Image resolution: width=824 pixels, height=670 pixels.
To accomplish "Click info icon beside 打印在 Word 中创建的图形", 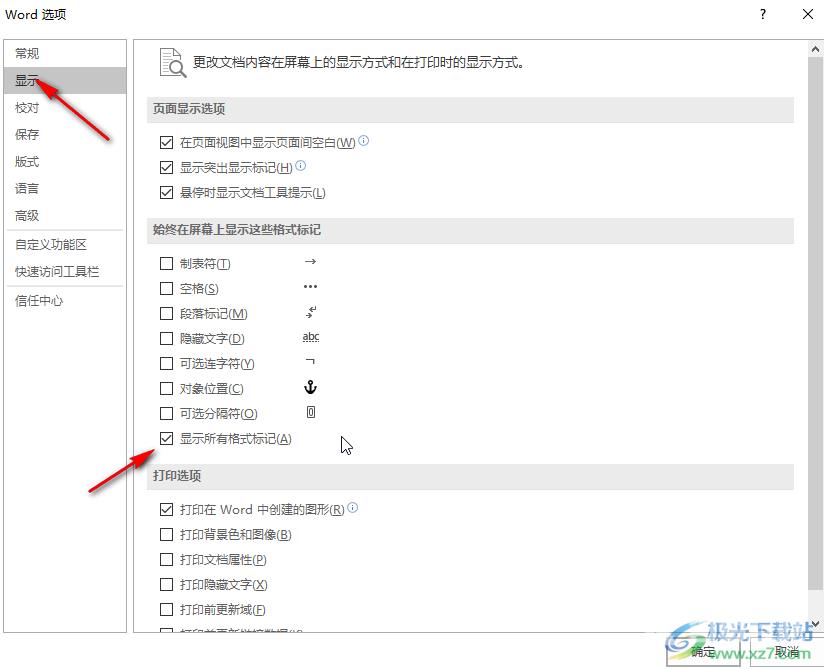I will click(353, 507).
